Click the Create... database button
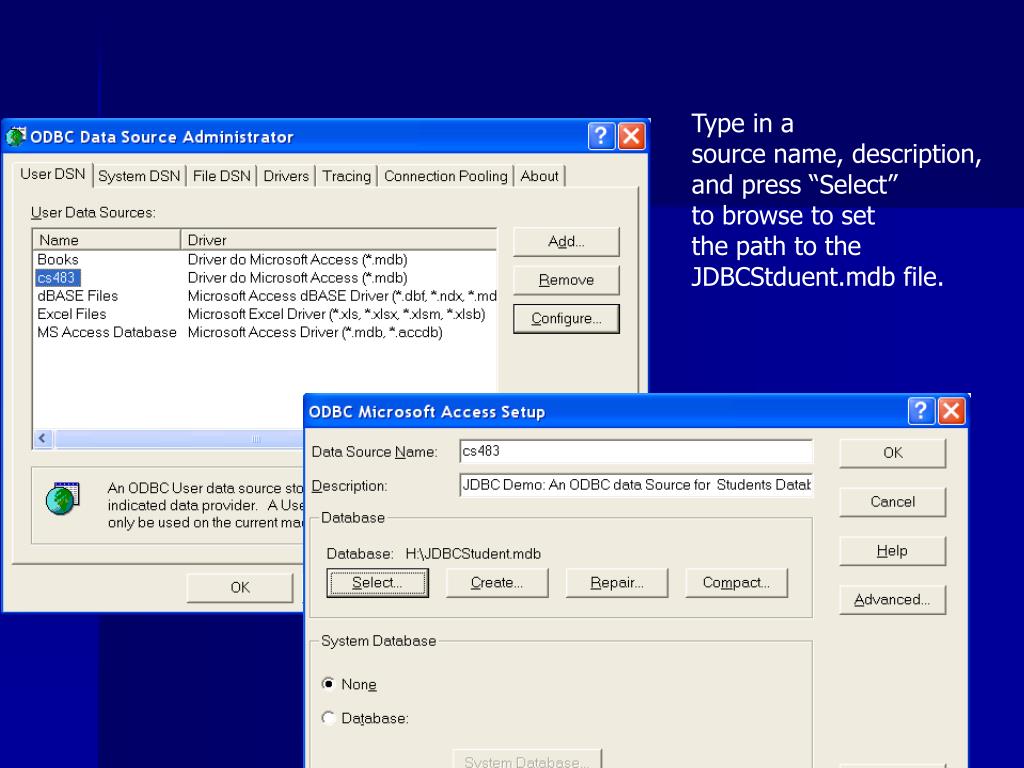1024x768 pixels. point(497,583)
